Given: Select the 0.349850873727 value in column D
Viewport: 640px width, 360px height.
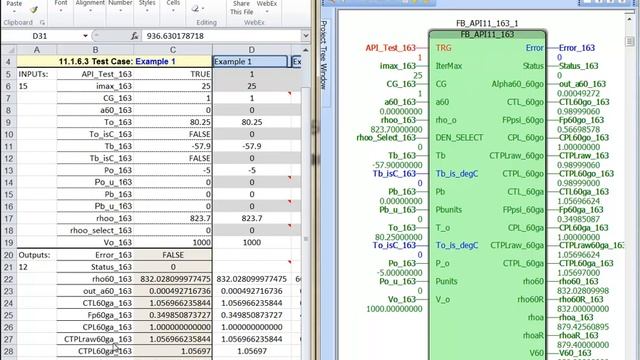Looking at the screenshot, I should pos(251,315).
